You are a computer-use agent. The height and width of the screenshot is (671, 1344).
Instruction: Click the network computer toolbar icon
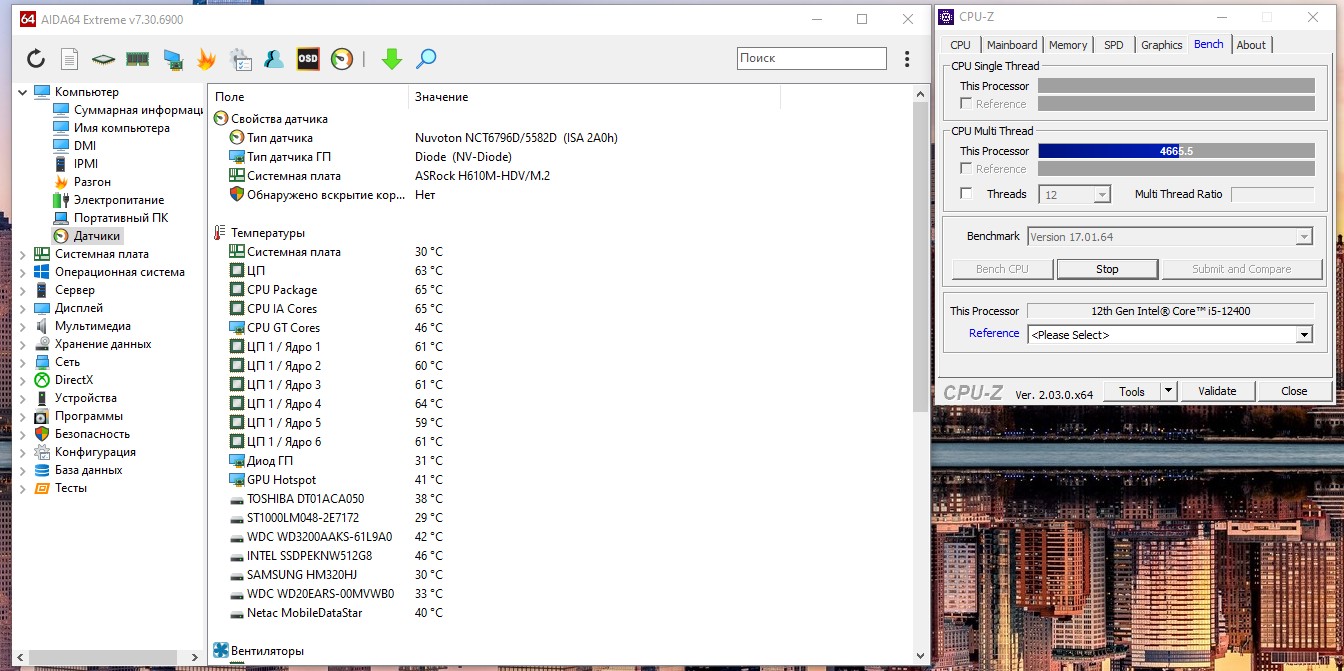[x=172, y=59]
